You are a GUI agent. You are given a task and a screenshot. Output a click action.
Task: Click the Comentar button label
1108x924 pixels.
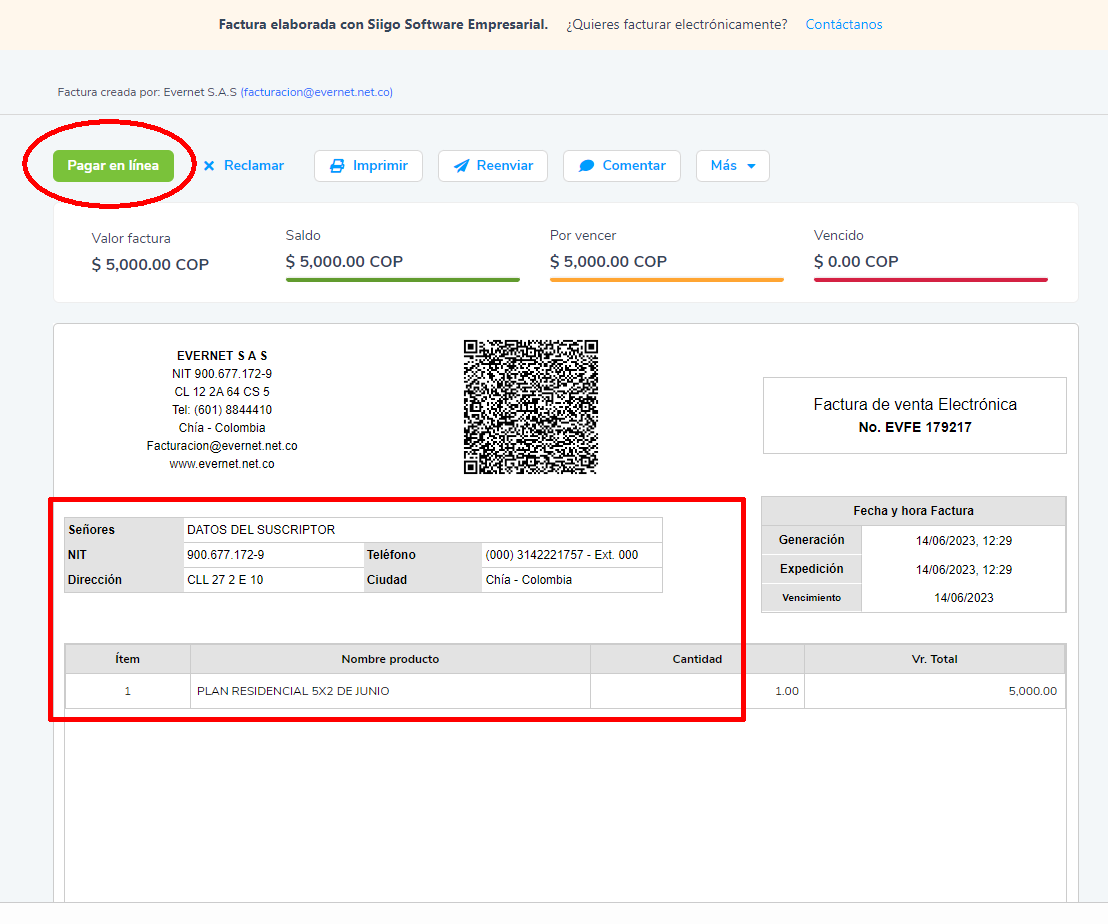click(x=634, y=165)
